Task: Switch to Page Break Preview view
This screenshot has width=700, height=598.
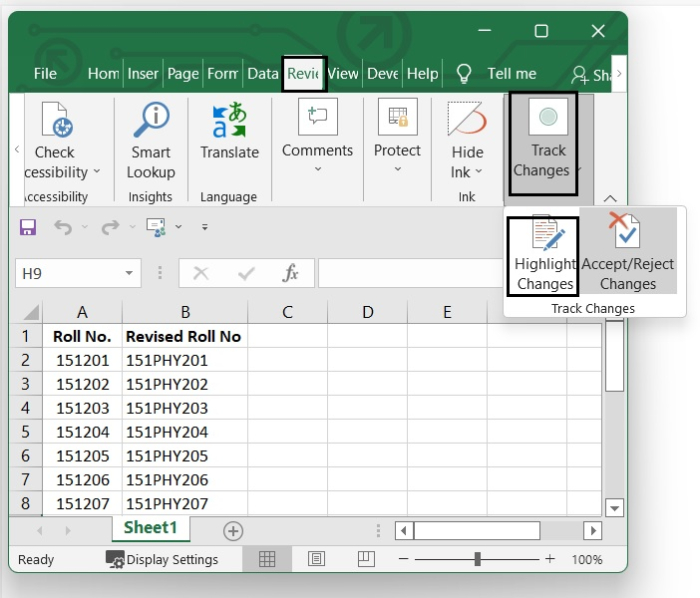Action: (366, 559)
